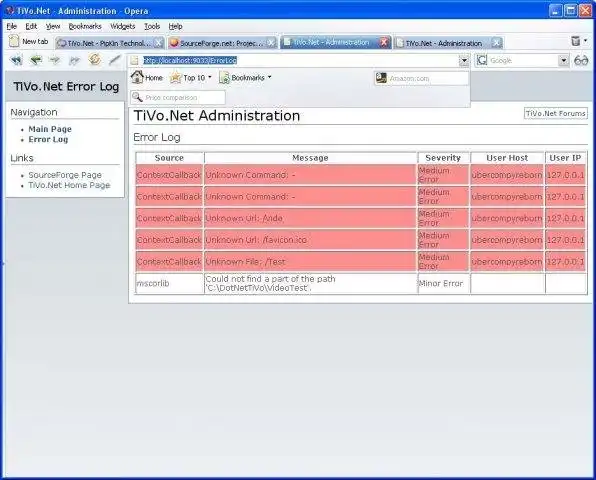
Task: Click the Source column header
Action: (169, 158)
